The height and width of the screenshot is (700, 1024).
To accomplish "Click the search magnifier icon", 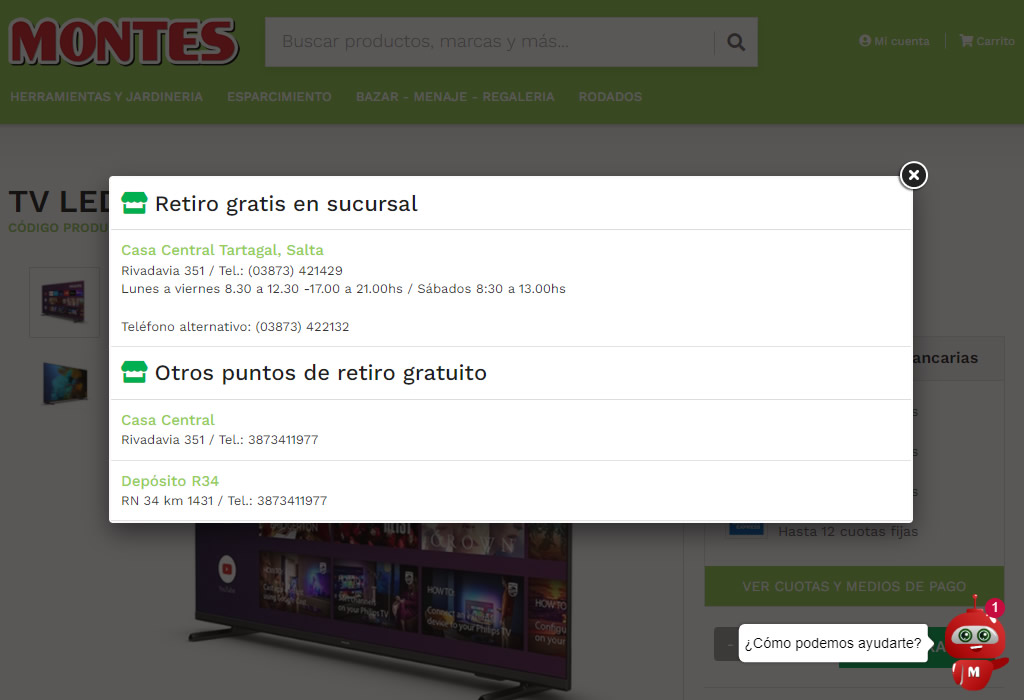I will pos(736,42).
